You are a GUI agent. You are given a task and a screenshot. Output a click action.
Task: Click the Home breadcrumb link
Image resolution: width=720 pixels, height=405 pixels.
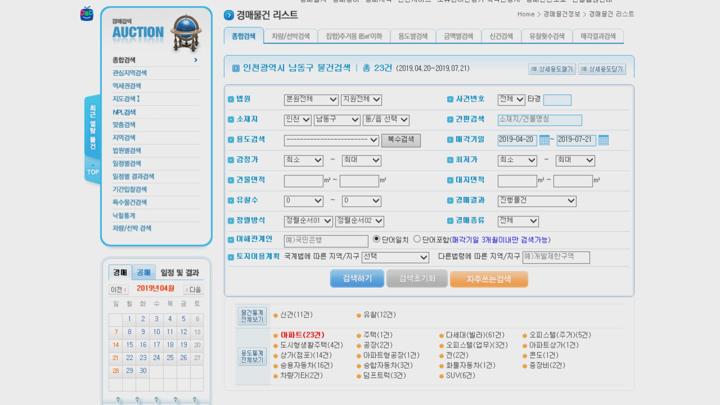[x=526, y=14]
